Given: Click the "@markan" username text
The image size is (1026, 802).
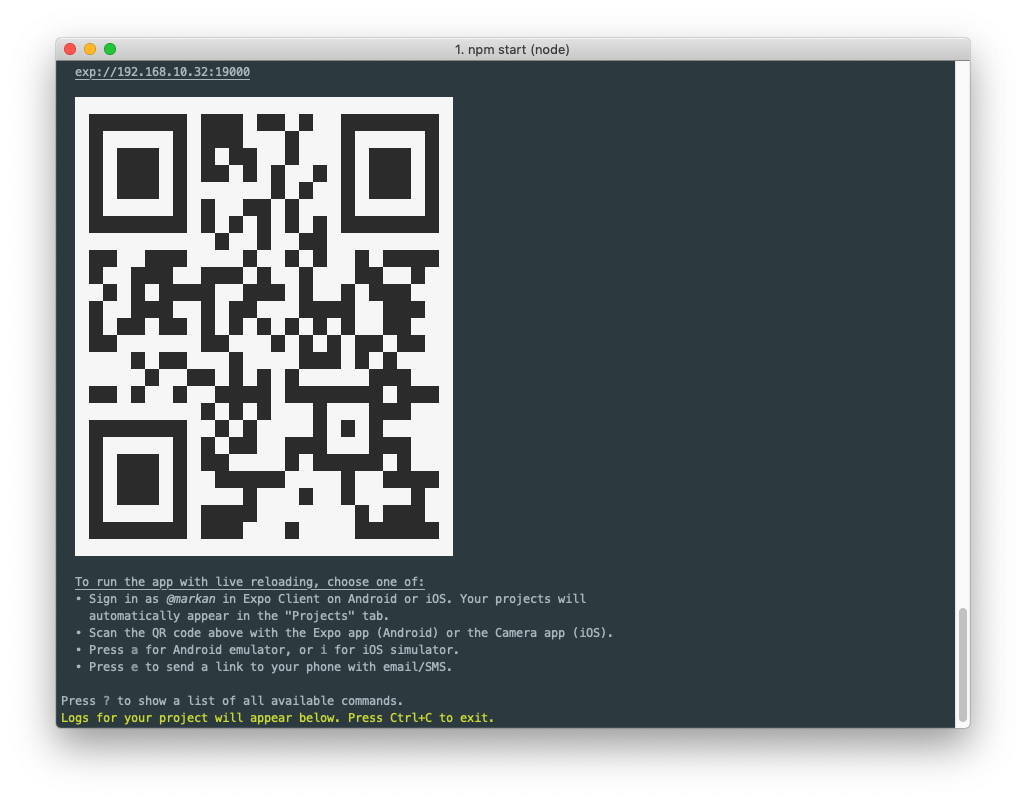Looking at the screenshot, I should [190, 599].
